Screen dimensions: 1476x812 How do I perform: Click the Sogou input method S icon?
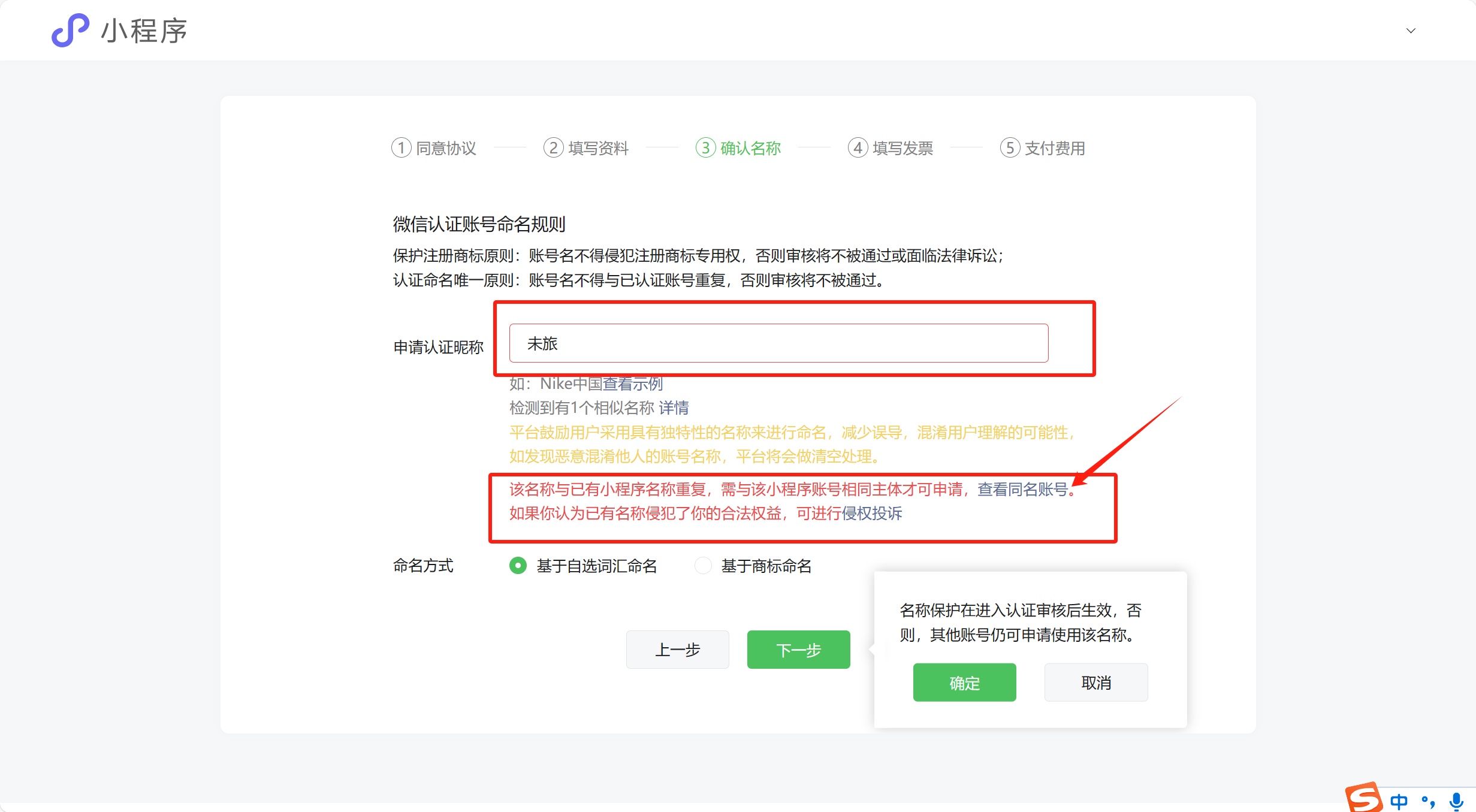(1363, 799)
